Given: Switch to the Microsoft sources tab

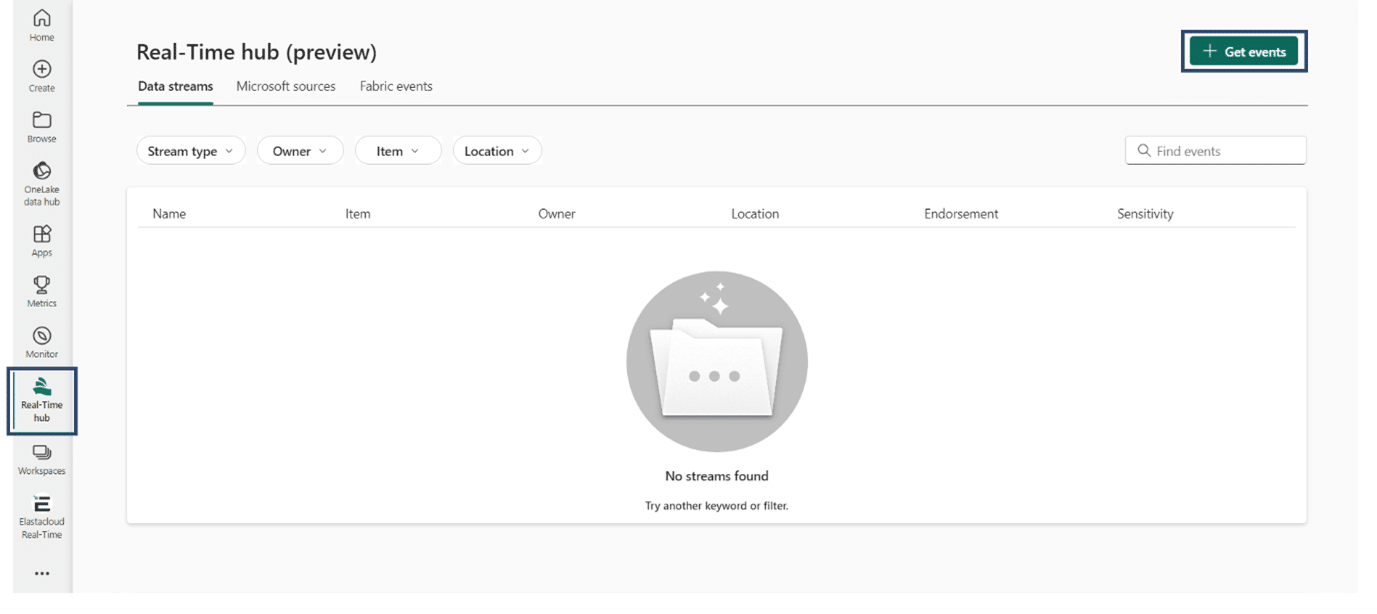Looking at the screenshot, I should pyautogui.click(x=286, y=87).
